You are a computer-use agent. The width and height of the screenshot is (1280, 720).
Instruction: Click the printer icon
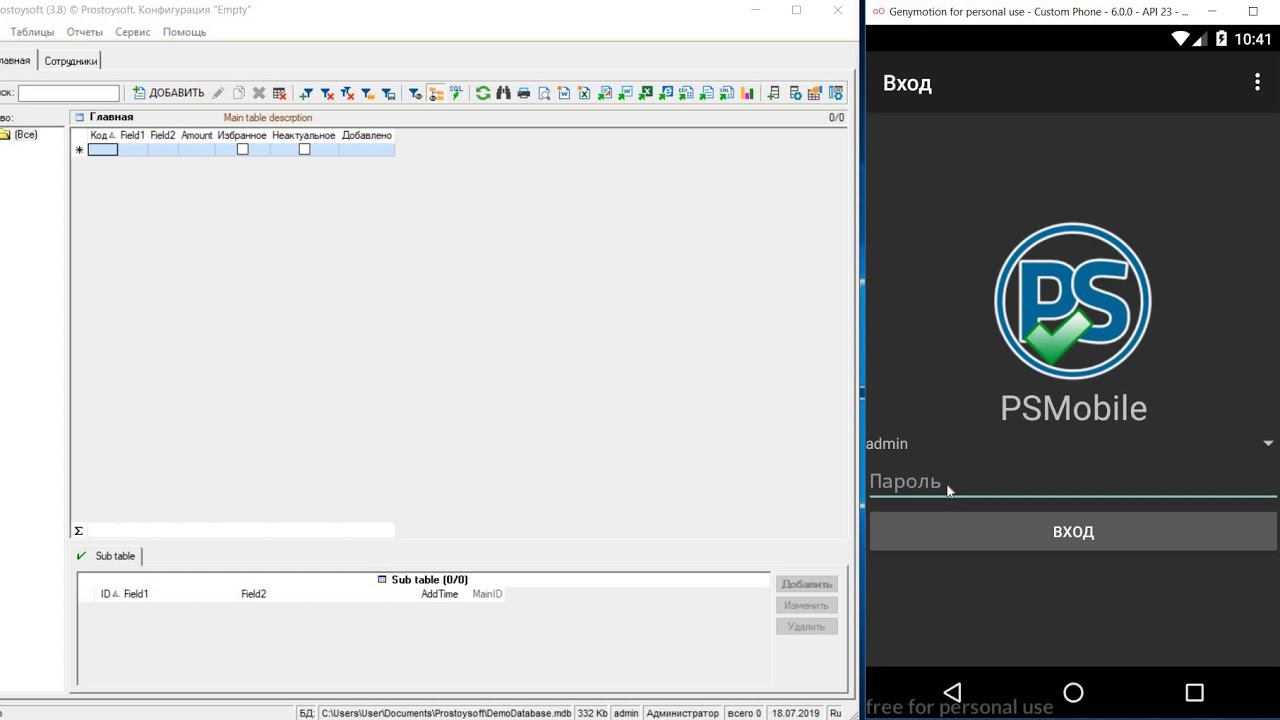pyautogui.click(x=524, y=93)
